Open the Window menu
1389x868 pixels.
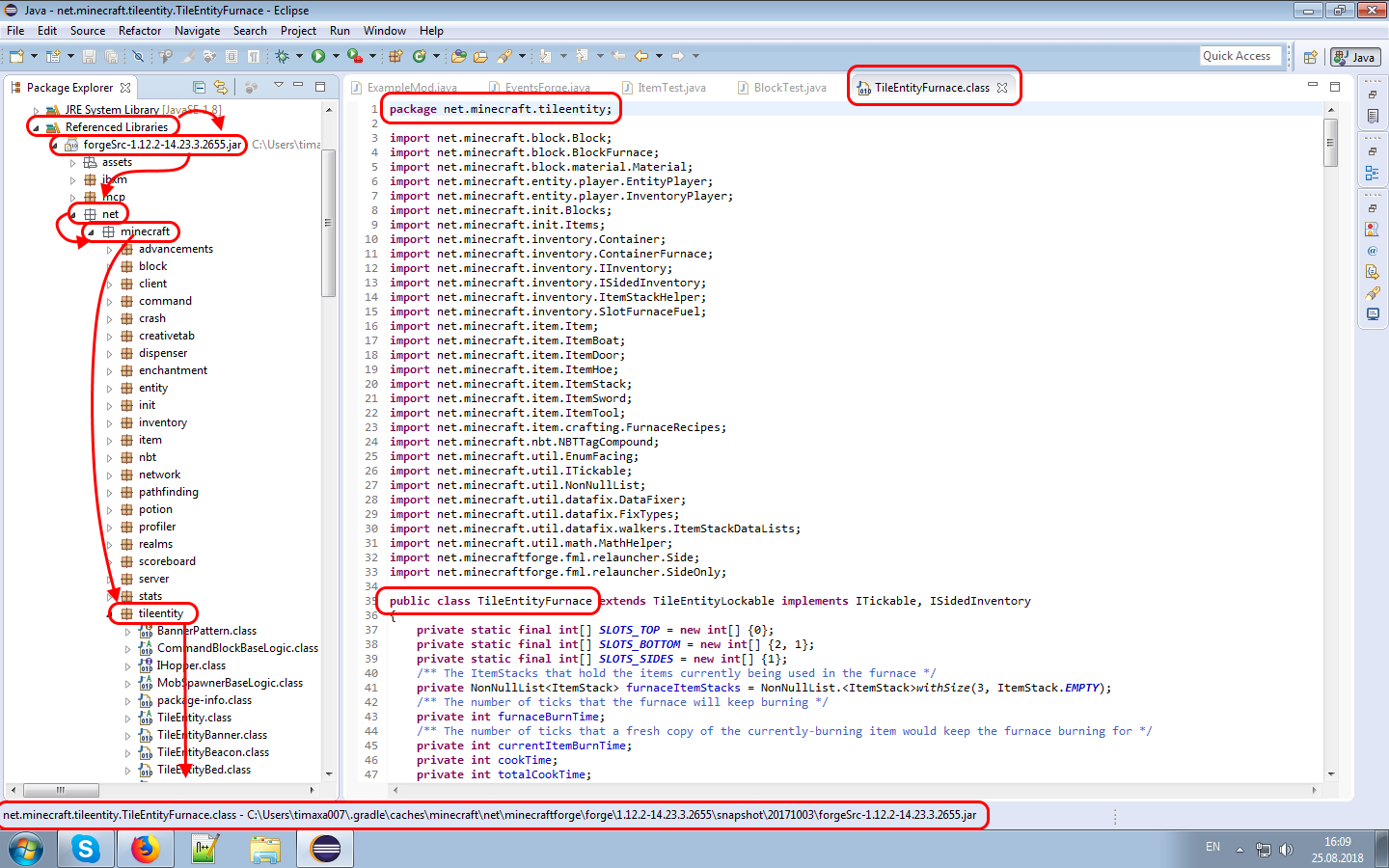point(385,31)
